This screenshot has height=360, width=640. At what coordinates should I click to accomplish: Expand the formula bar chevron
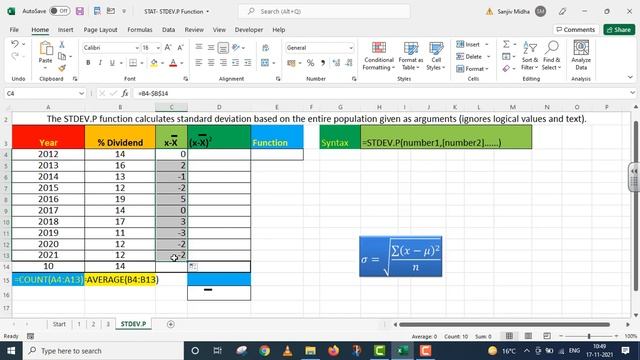pyautogui.click(x=632, y=93)
